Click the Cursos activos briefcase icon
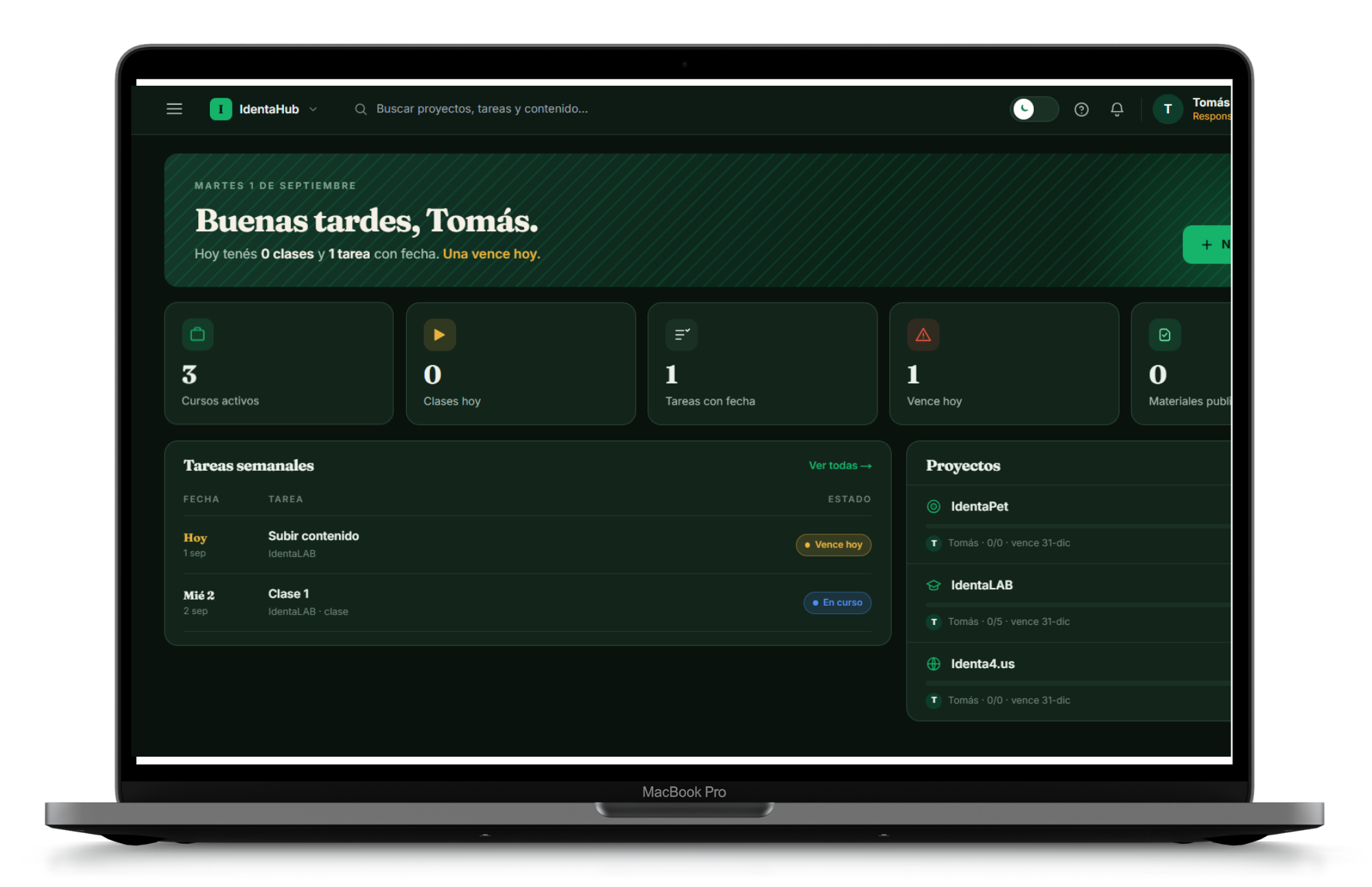This screenshot has width=1372, height=887. point(198,334)
